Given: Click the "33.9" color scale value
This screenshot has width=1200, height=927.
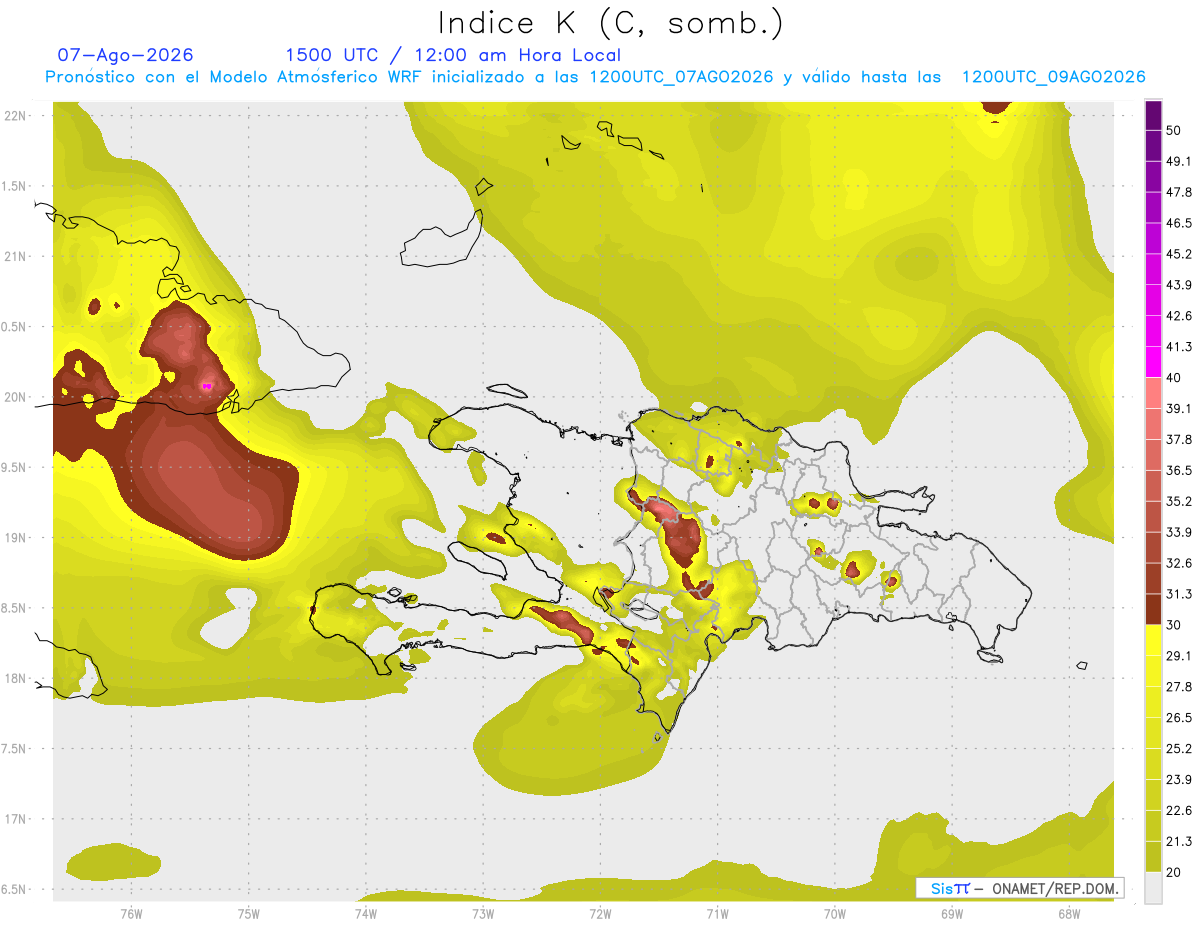Looking at the screenshot, I should tap(1179, 532).
